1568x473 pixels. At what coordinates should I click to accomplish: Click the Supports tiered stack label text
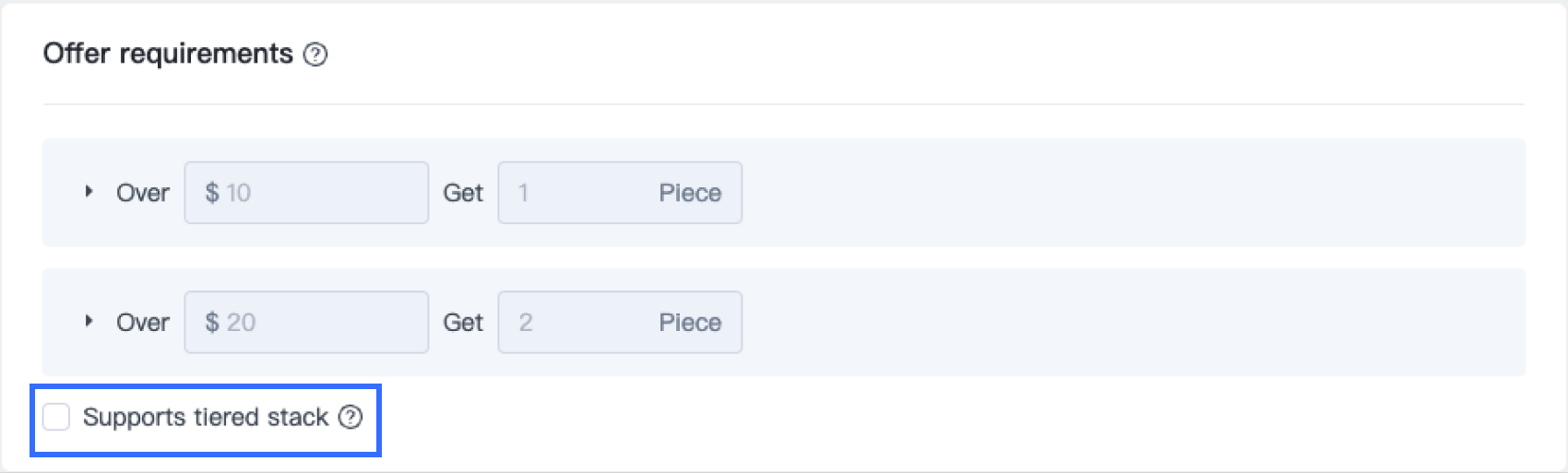(x=205, y=418)
